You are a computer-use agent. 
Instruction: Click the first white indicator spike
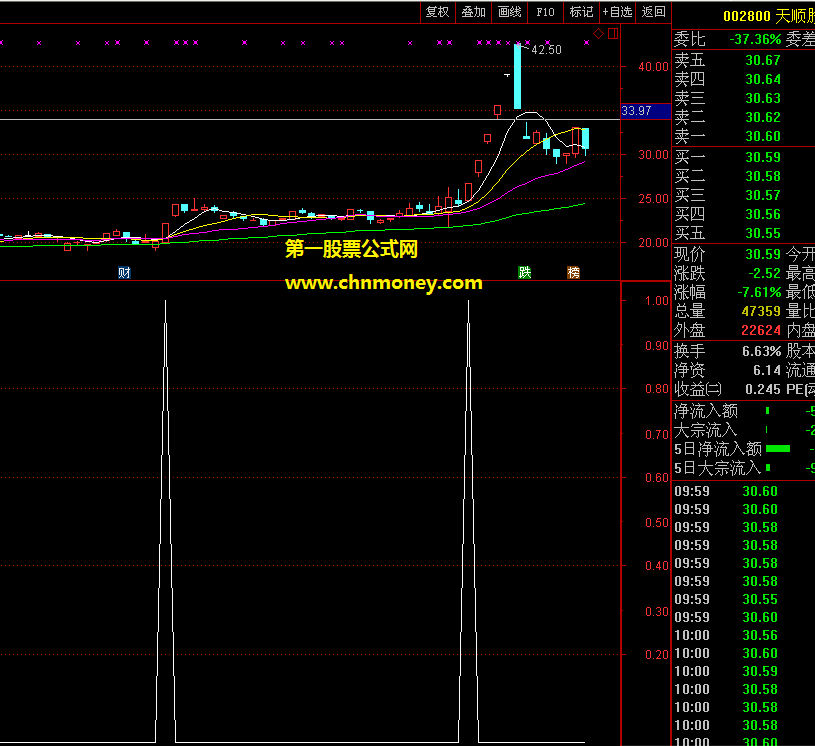pyautogui.click(x=166, y=520)
